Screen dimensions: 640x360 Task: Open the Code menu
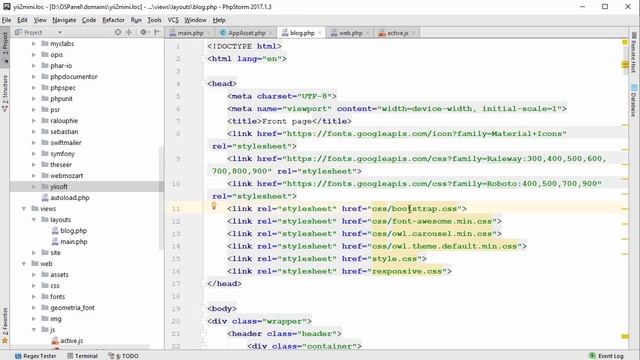[x=89, y=20]
